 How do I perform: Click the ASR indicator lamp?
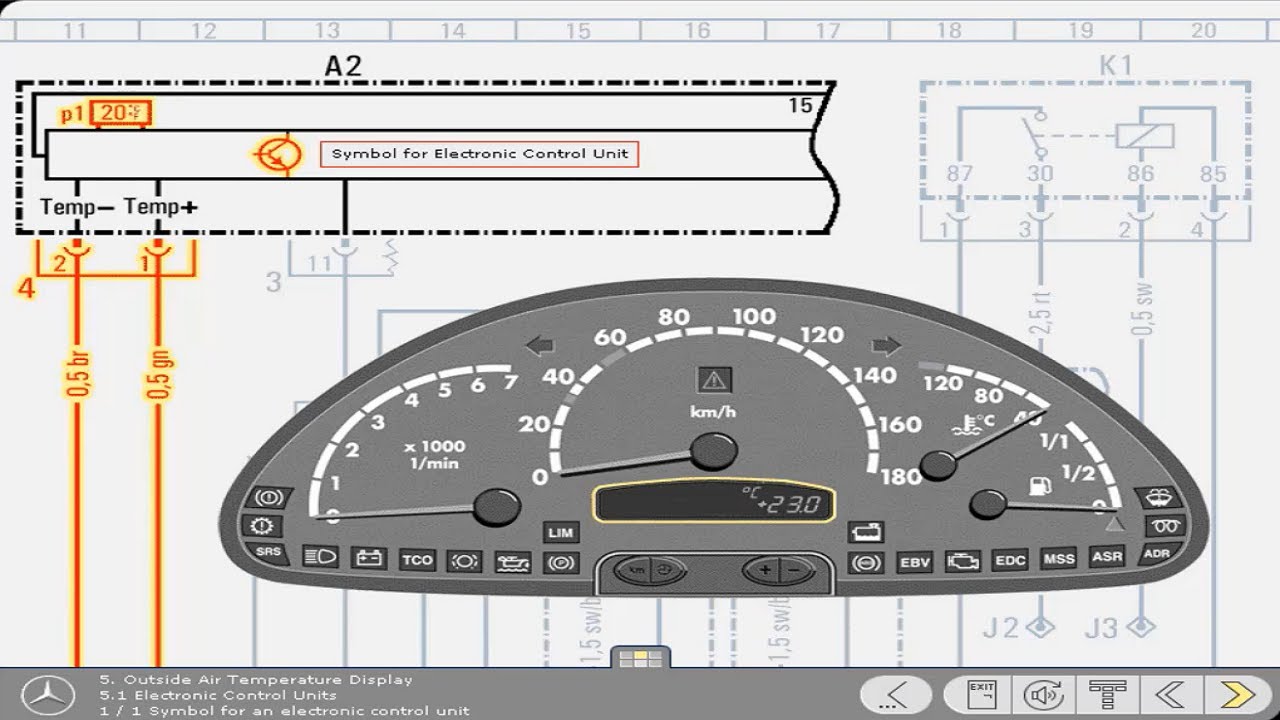(x=1107, y=556)
